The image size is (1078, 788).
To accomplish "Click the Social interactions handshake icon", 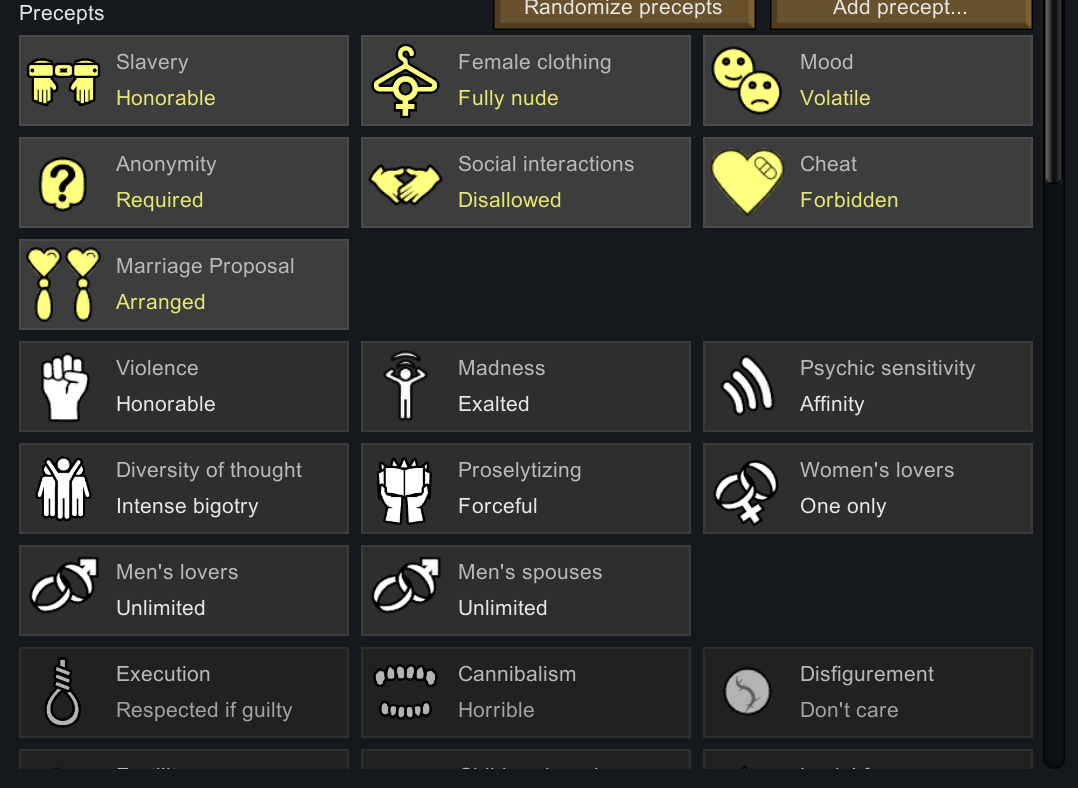I will pyautogui.click(x=404, y=183).
